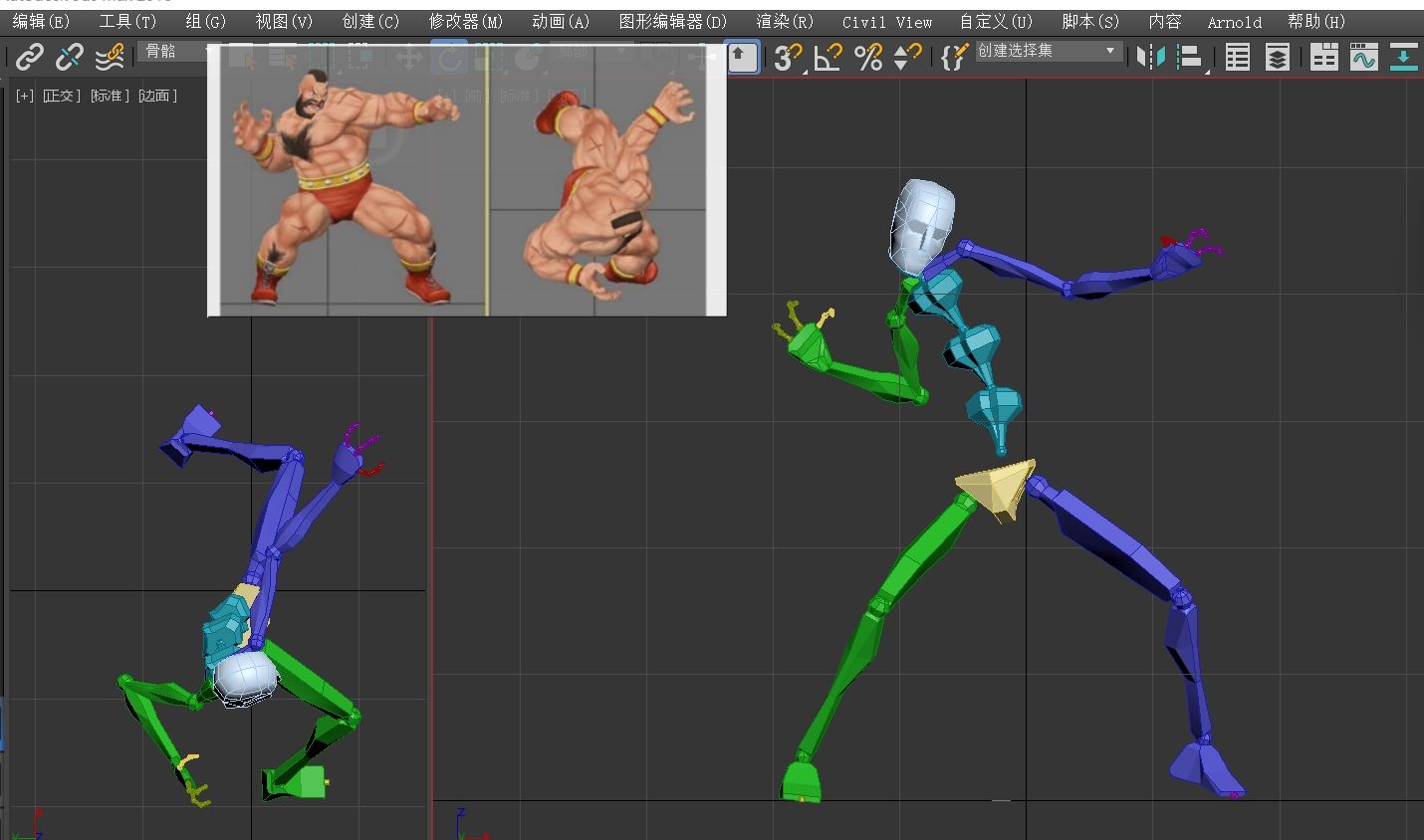Open Edit Named Selection Sets (braces icon)

pyautogui.click(x=953, y=58)
